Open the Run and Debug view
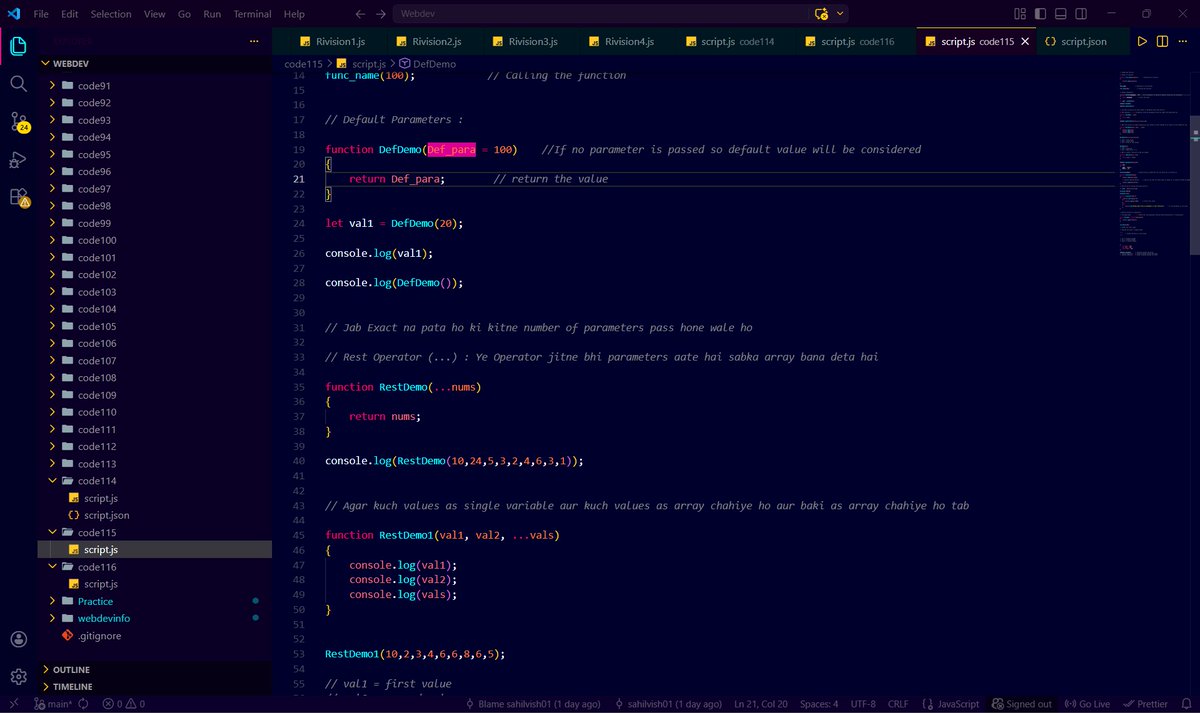Viewport: 1200px width, 713px height. (x=18, y=160)
